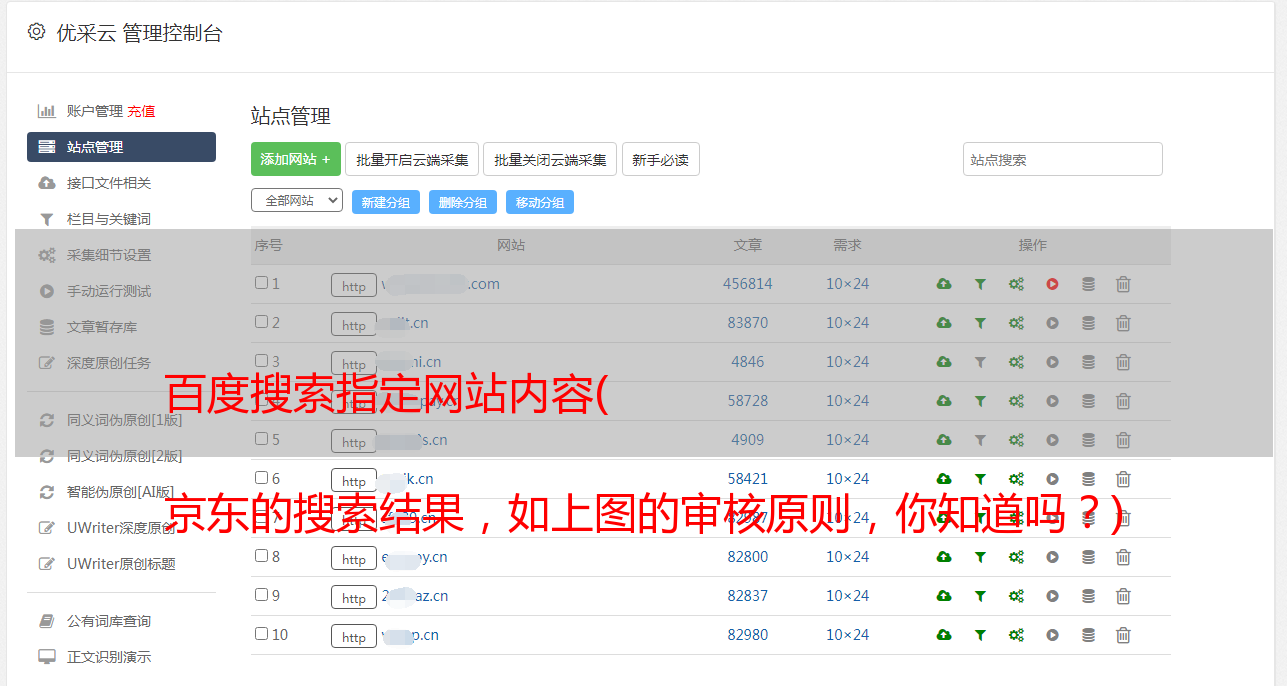Screen dimensions: 1287x686
Task: Open the 新手必读 guide button
Action: [x=660, y=159]
